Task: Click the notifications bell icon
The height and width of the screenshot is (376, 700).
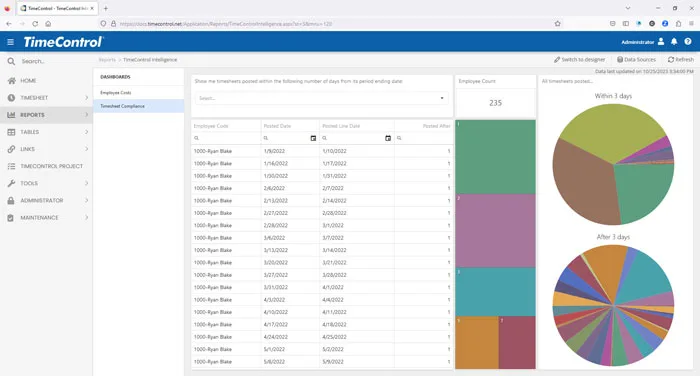Action: 674,42
